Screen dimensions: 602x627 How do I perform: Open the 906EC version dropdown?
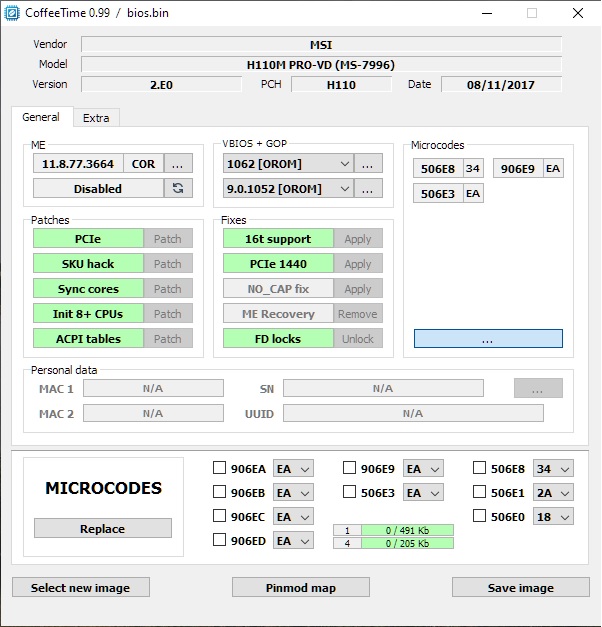tap(293, 516)
